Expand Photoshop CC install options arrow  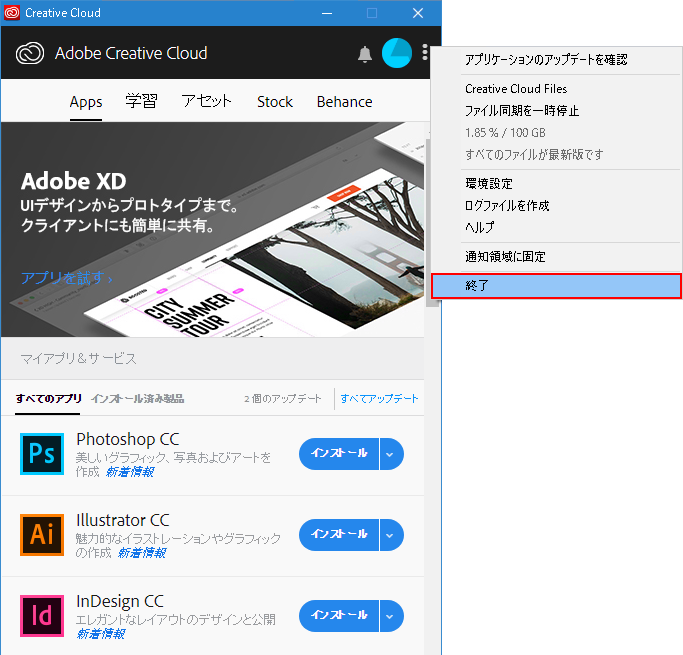tap(391, 454)
